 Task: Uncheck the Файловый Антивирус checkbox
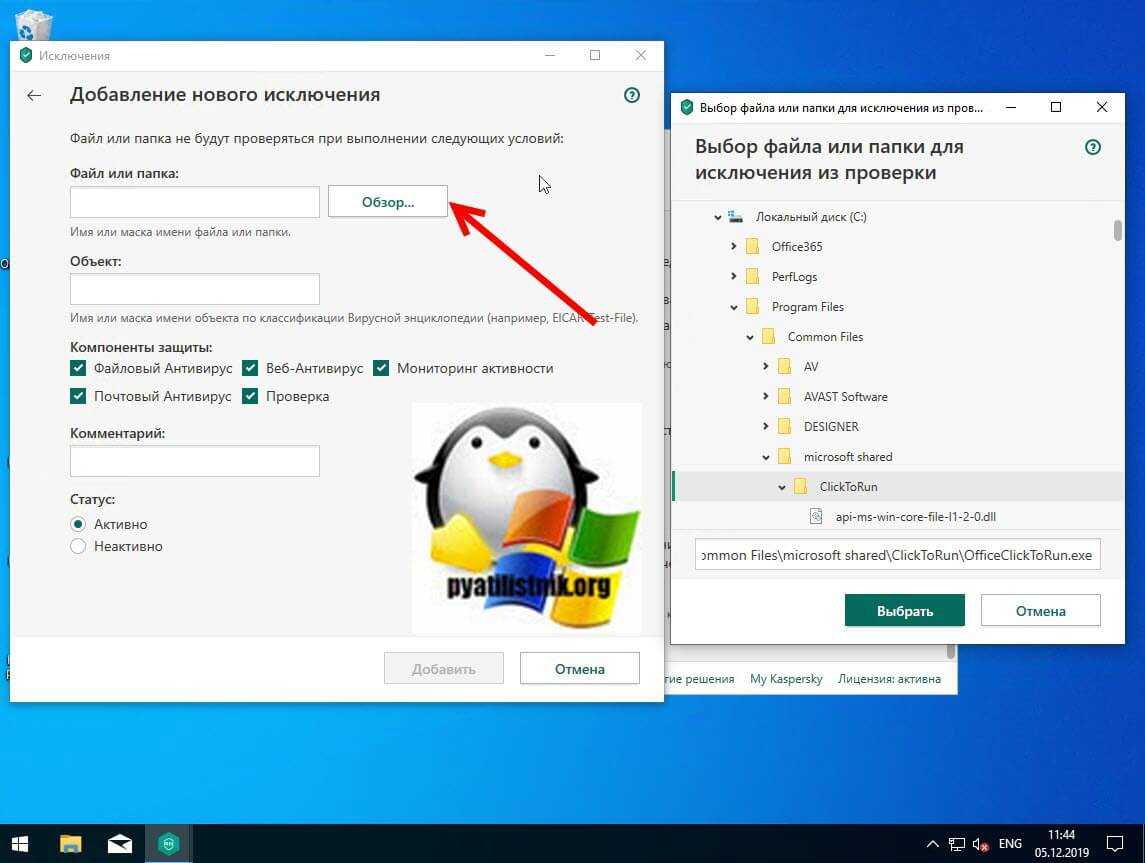pos(78,368)
